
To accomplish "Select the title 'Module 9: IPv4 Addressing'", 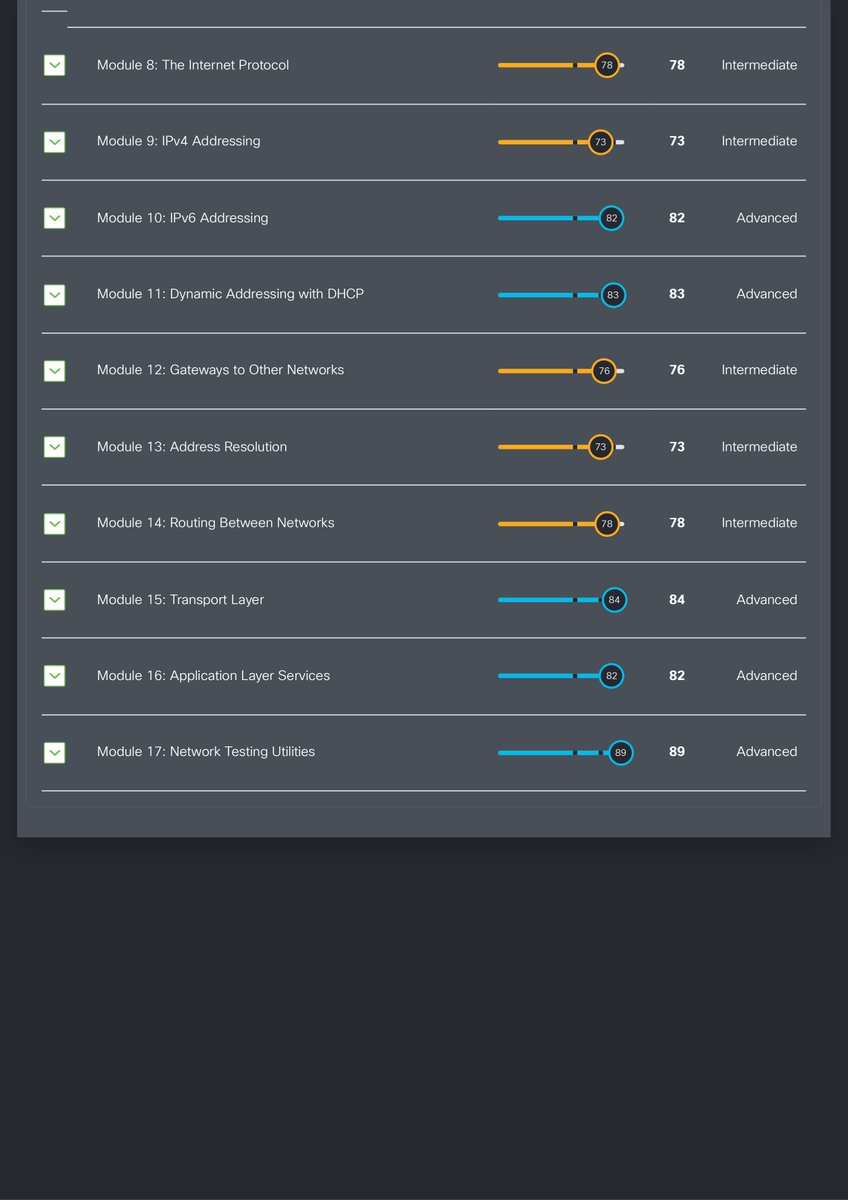I will point(179,141).
